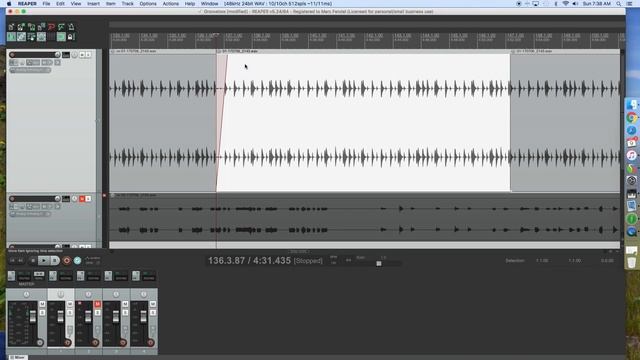Screen dimensions: 640x360
Task: Click mixer channel 3 record arm button
Action: coord(123,342)
